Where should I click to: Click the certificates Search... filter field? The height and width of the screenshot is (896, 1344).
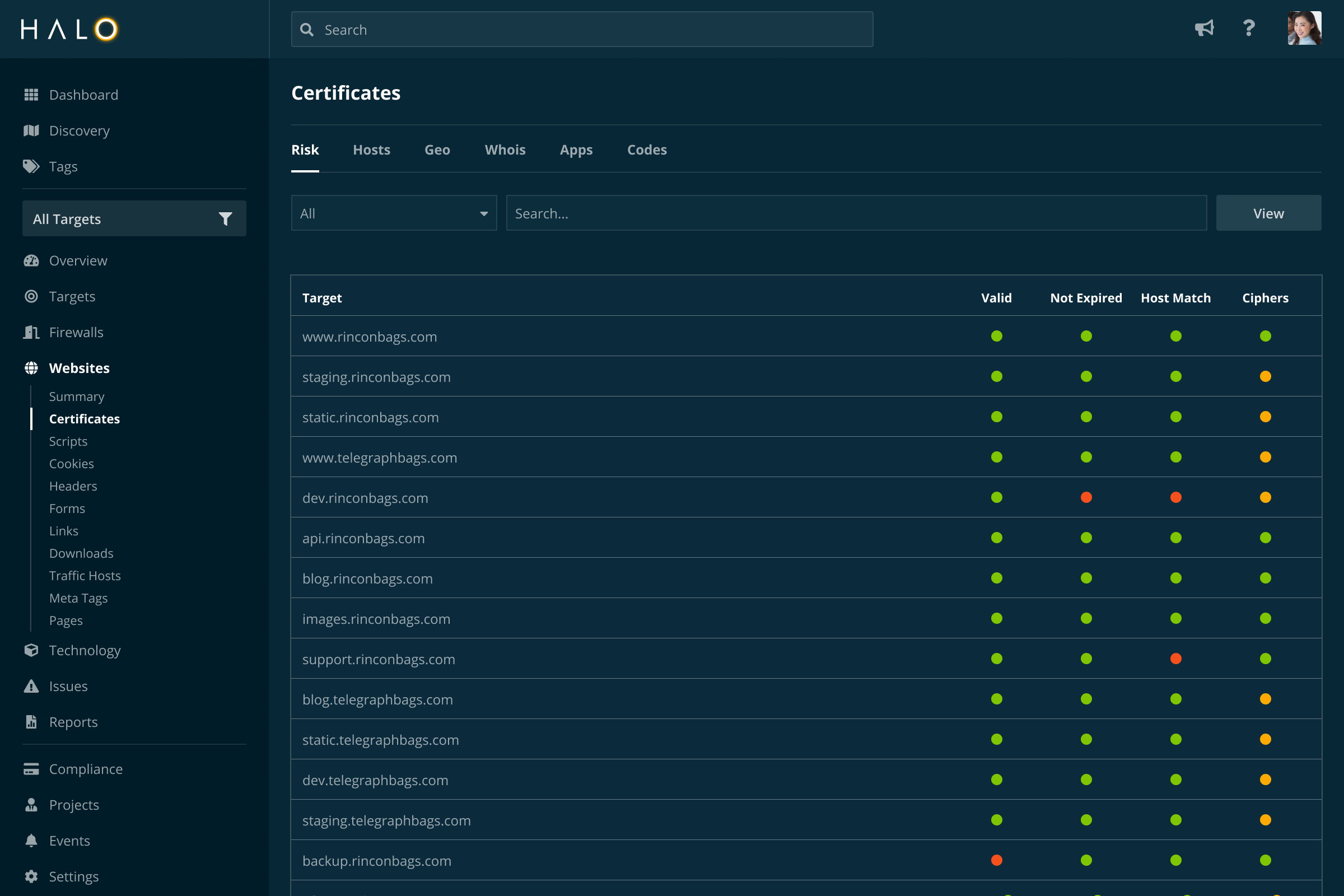(856, 213)
